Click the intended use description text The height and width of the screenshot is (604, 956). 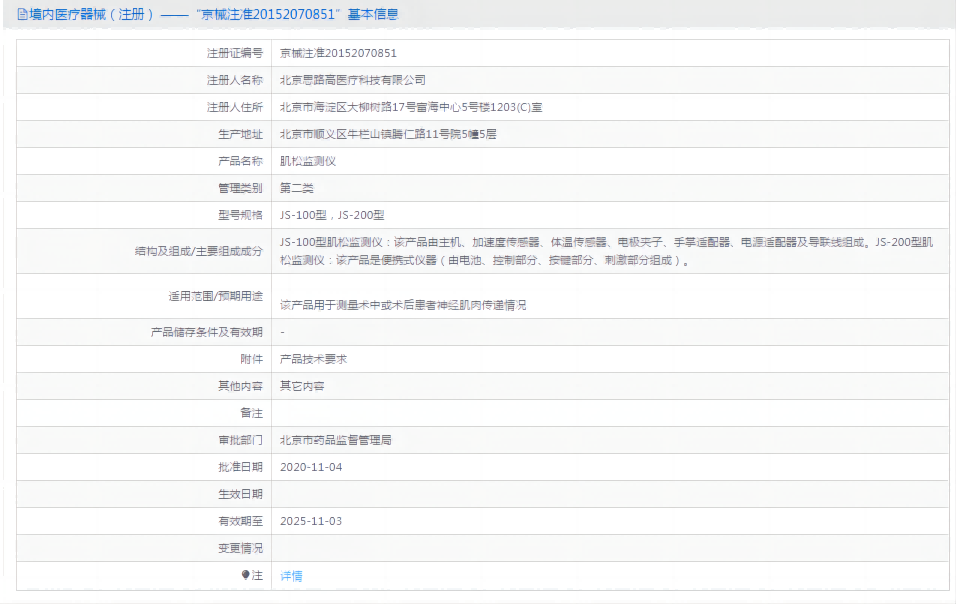(402, 304)
